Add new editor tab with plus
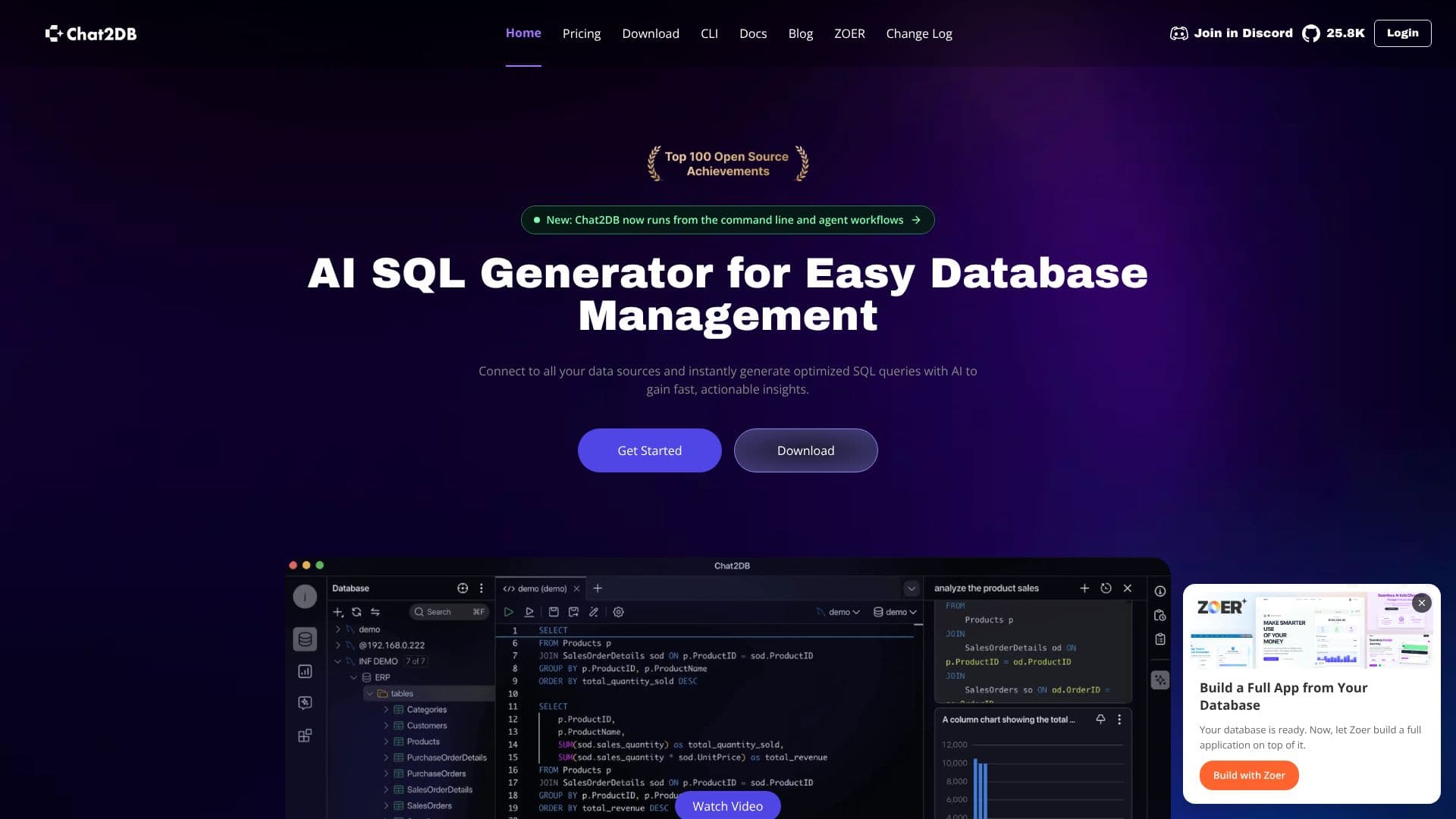 598,588
